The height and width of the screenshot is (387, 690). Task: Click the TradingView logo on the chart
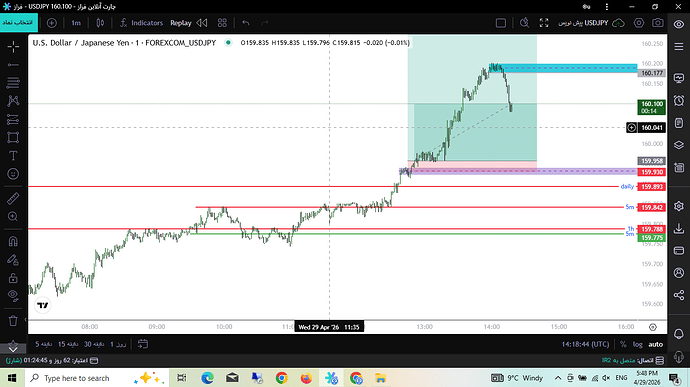coord(43,305)
